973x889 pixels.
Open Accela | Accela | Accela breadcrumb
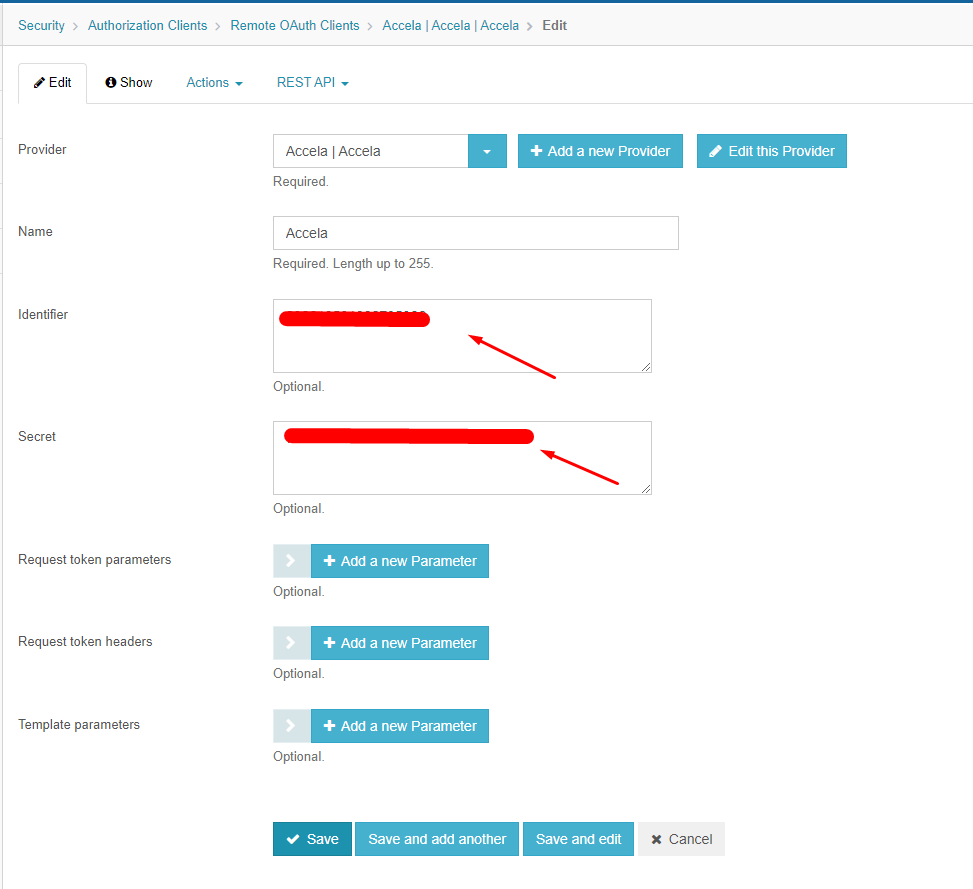451,25
